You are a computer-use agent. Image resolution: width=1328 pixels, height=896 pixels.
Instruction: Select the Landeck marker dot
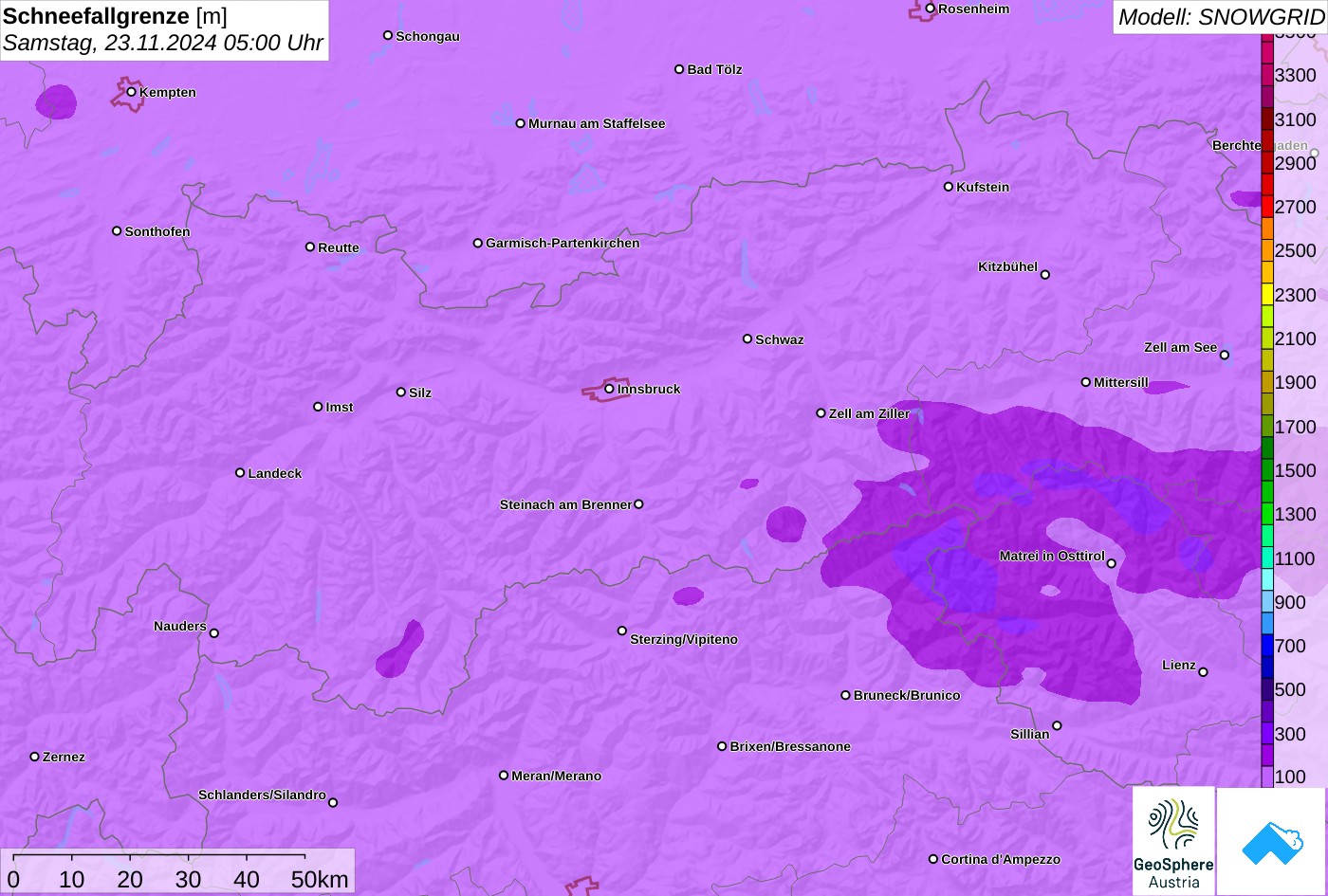[240, 472]
